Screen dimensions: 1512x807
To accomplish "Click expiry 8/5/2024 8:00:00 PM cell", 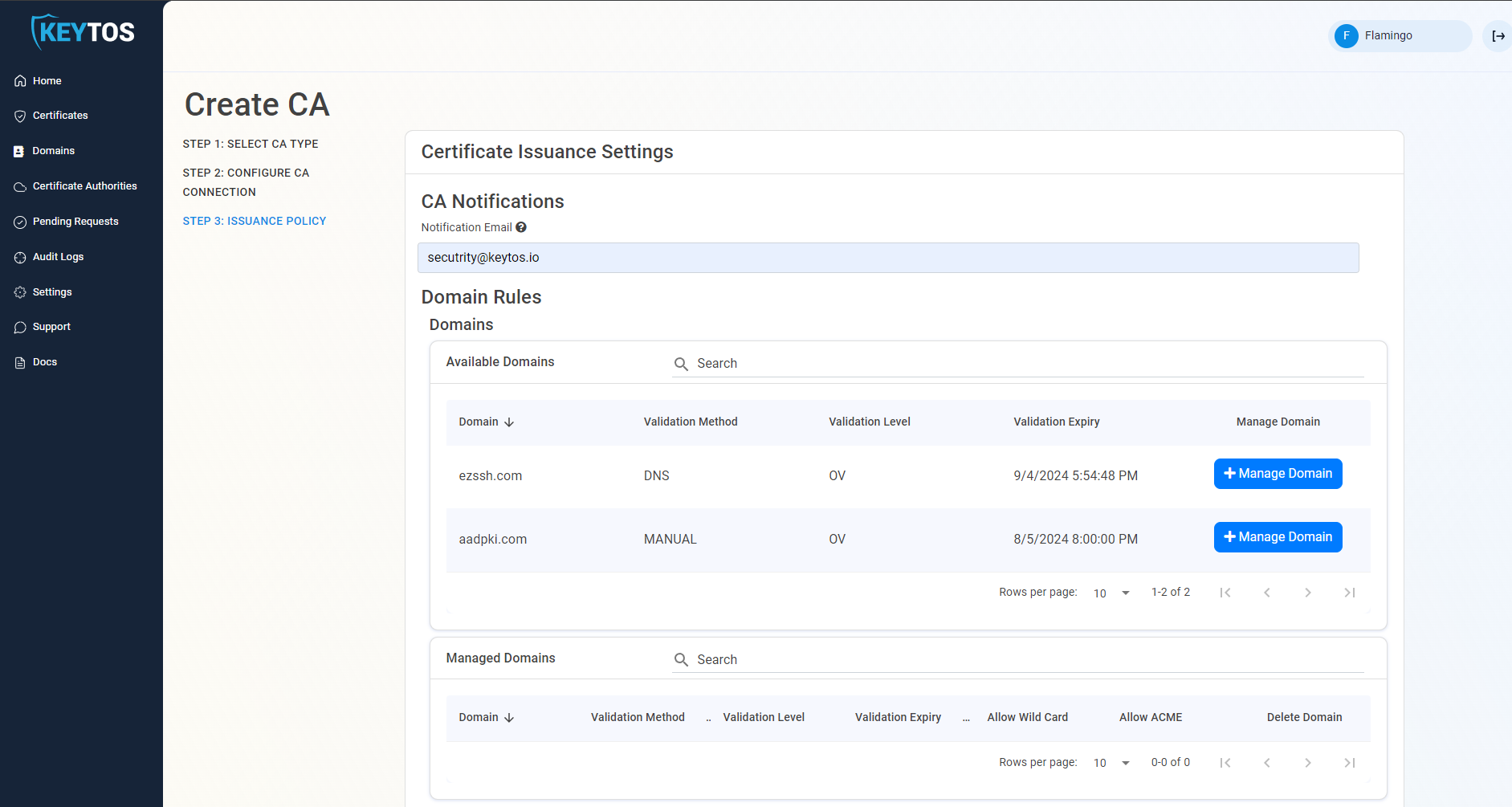I will [1076, 540].
